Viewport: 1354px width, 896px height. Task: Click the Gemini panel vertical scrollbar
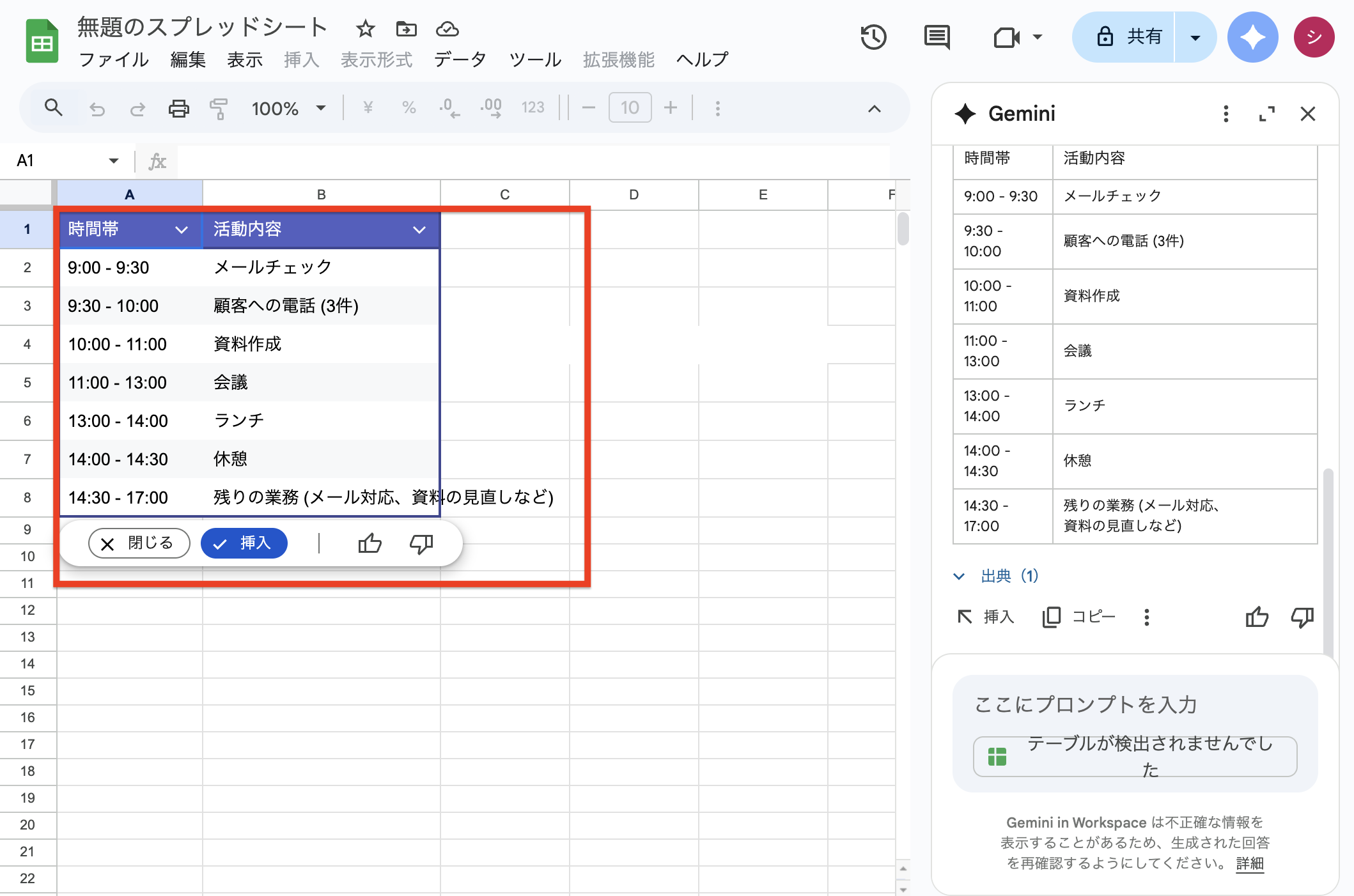(x=1328, y=562)
